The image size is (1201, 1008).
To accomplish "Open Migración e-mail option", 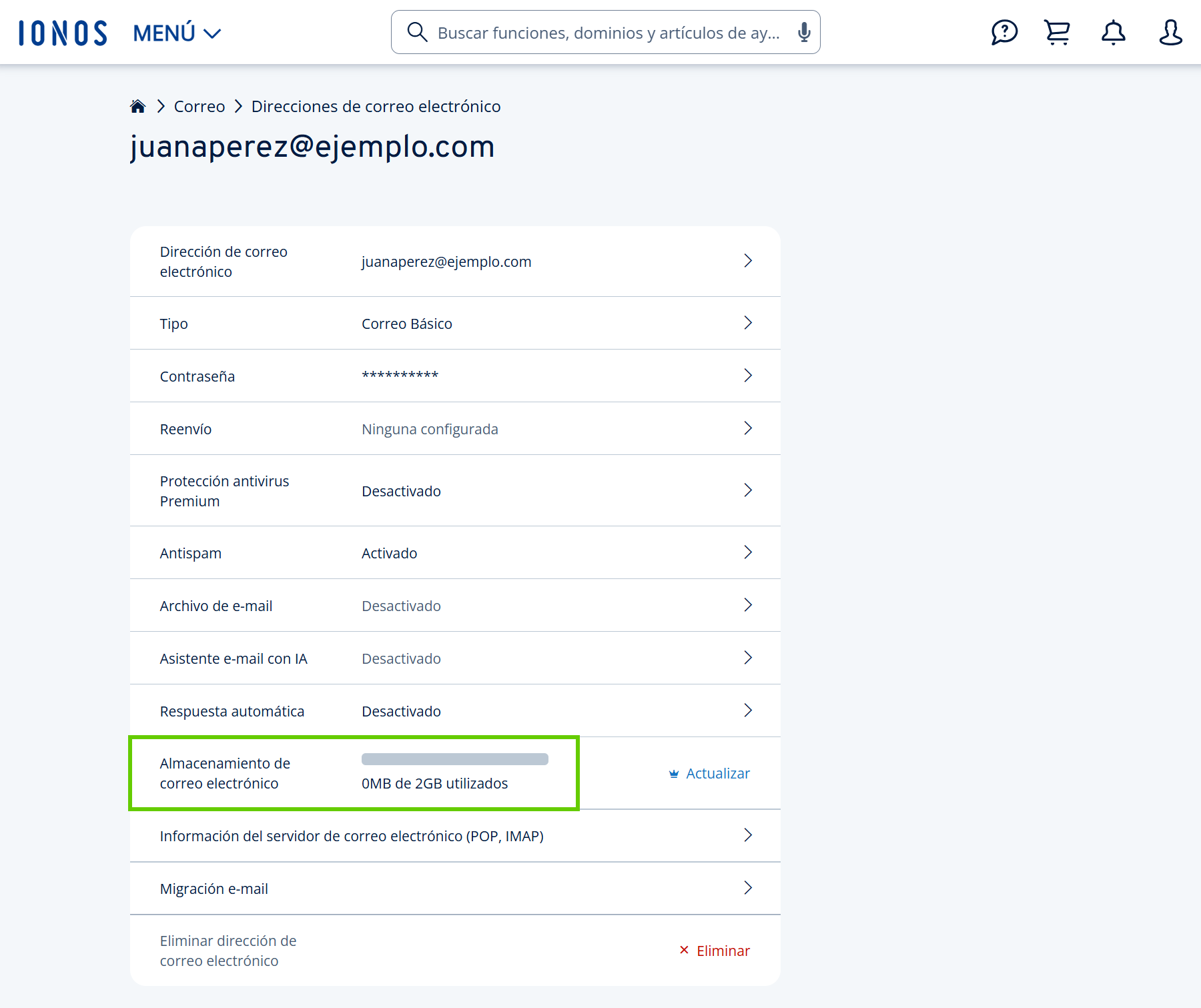I will point(455,889).
